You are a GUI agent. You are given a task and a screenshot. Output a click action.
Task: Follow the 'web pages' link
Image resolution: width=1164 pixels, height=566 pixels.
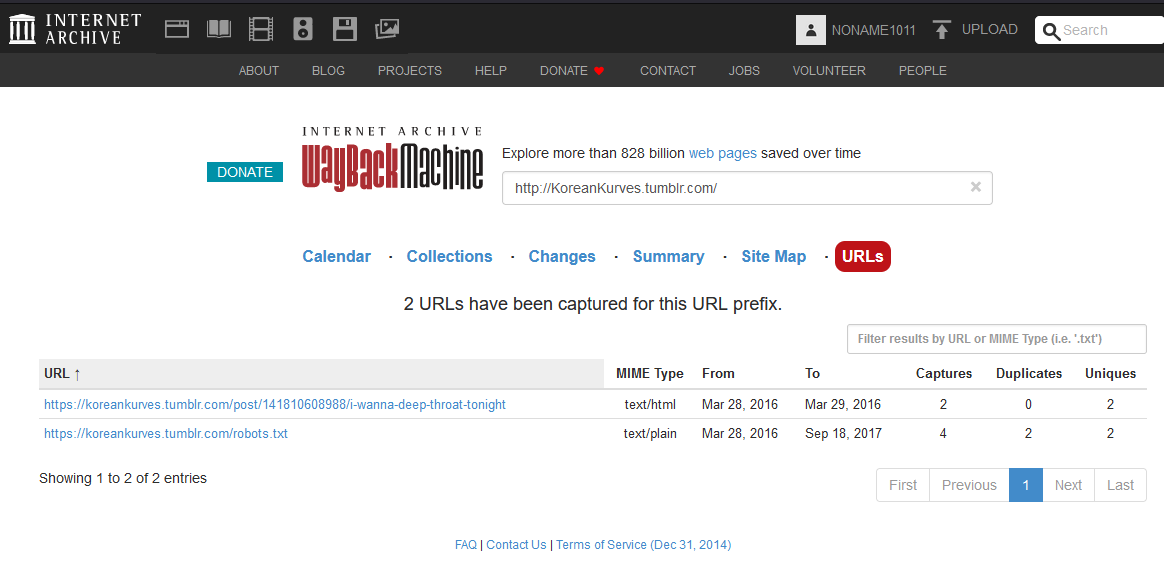(x=722, y=154)
